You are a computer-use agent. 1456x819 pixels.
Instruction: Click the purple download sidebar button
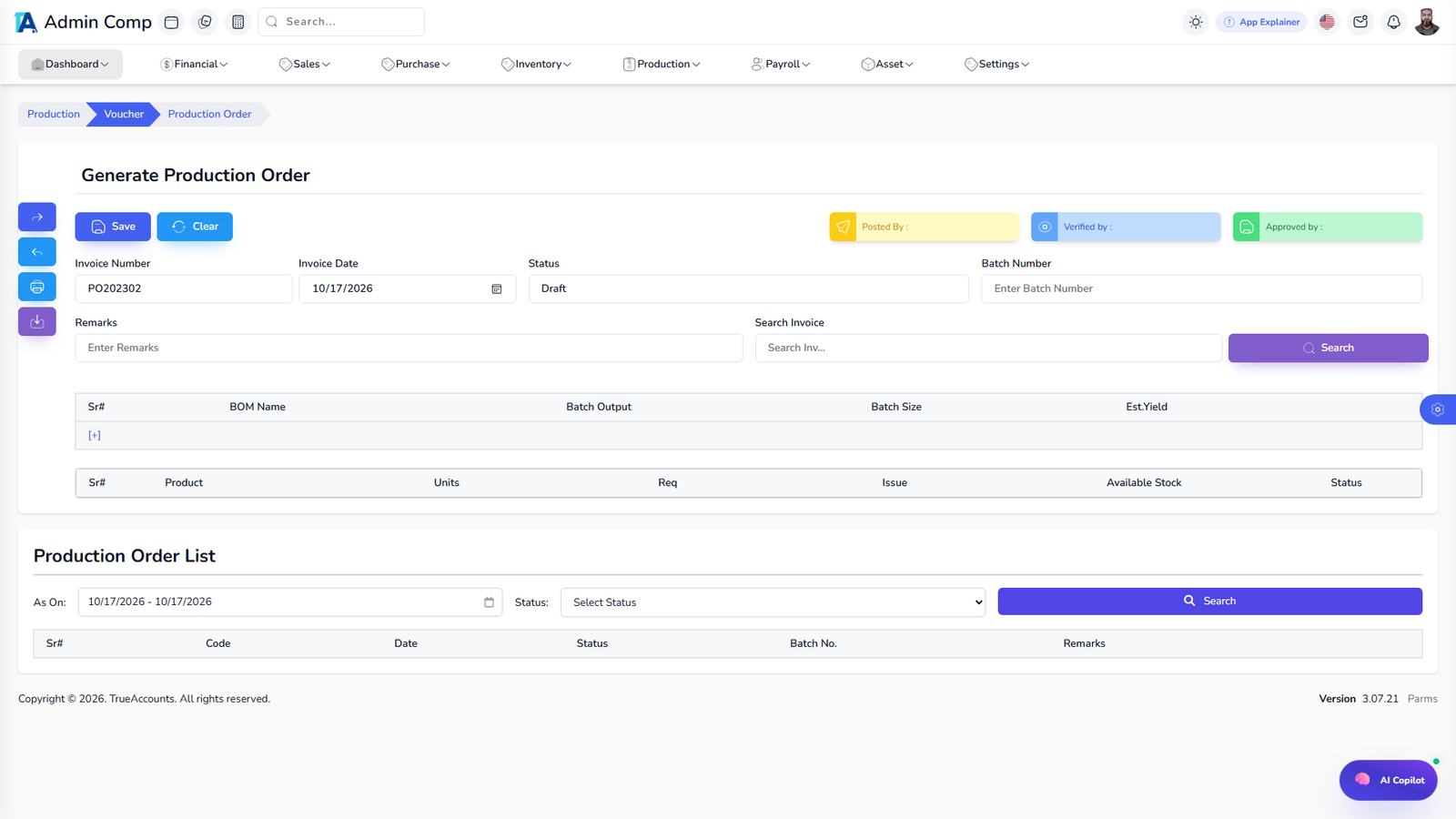point(37,321)
